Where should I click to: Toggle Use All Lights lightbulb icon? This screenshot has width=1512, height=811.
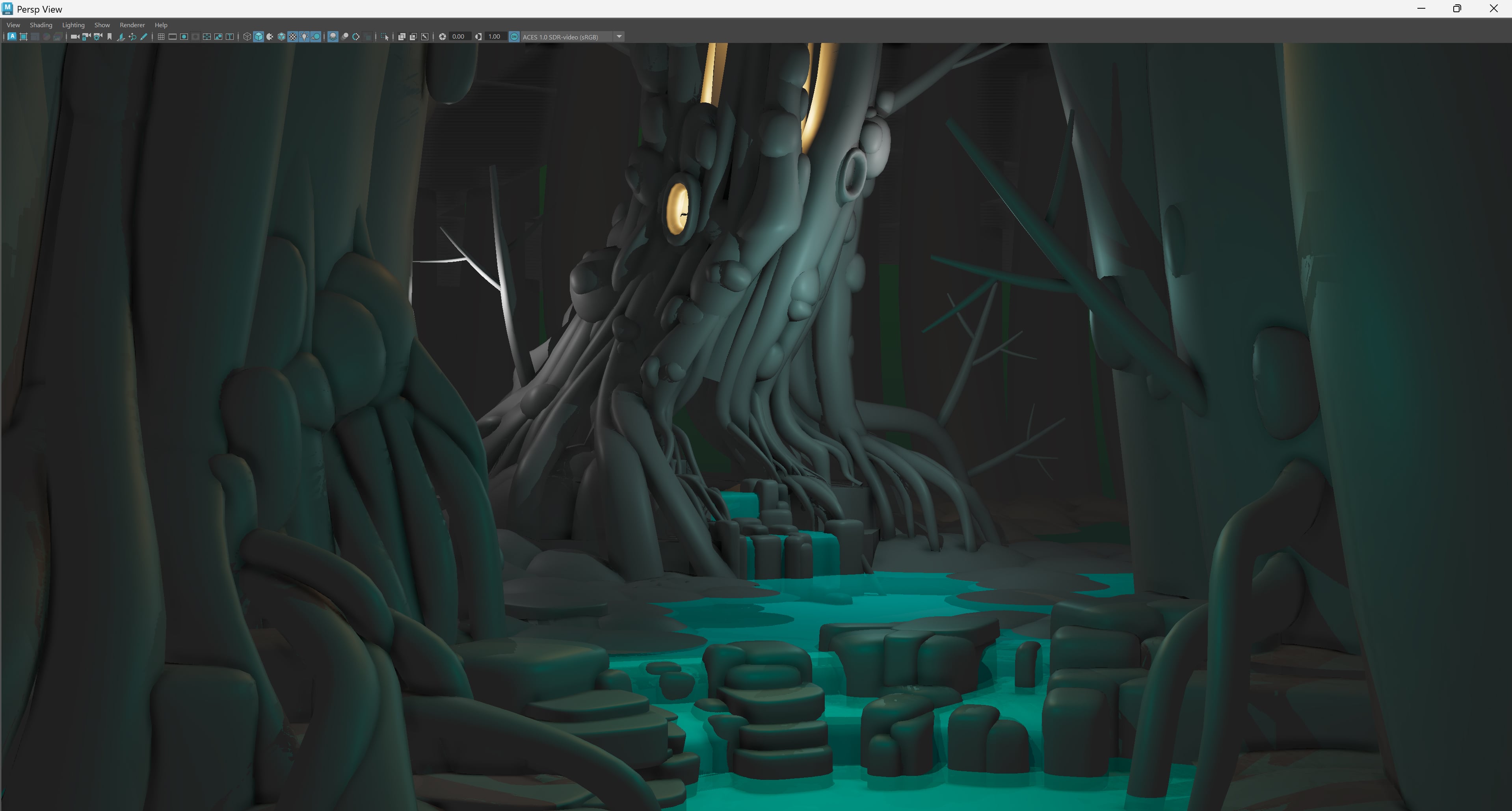[x=304, y=36]
